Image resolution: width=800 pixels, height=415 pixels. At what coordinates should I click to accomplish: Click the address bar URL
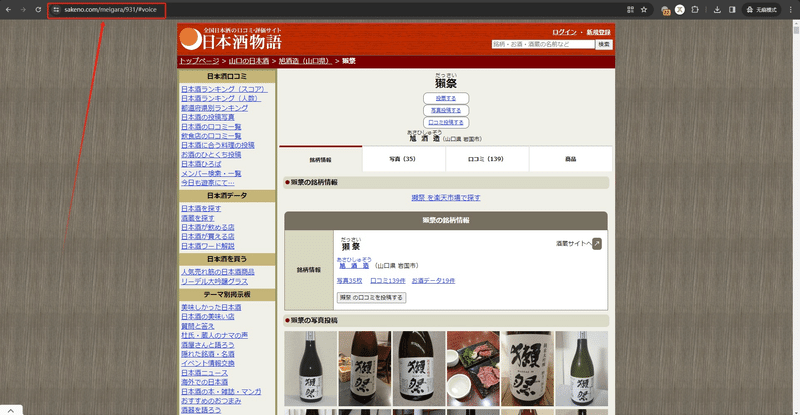click(110, 10)
